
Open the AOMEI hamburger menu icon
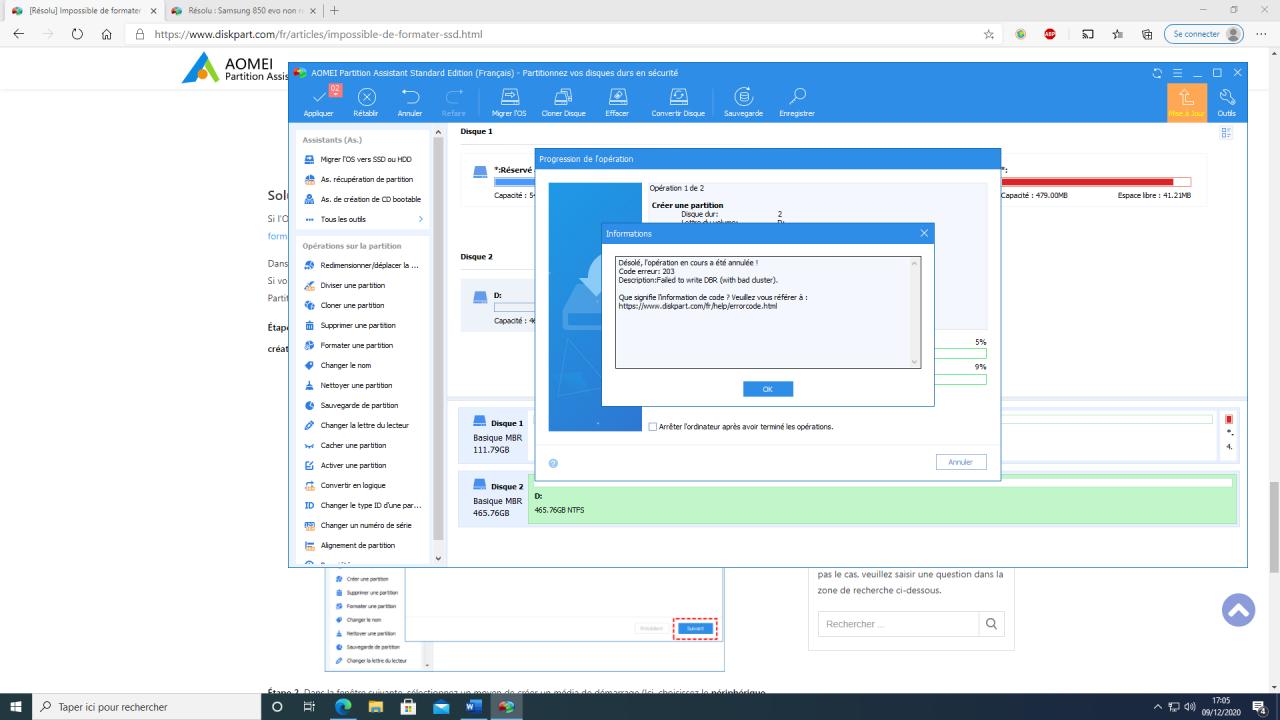1177,73
